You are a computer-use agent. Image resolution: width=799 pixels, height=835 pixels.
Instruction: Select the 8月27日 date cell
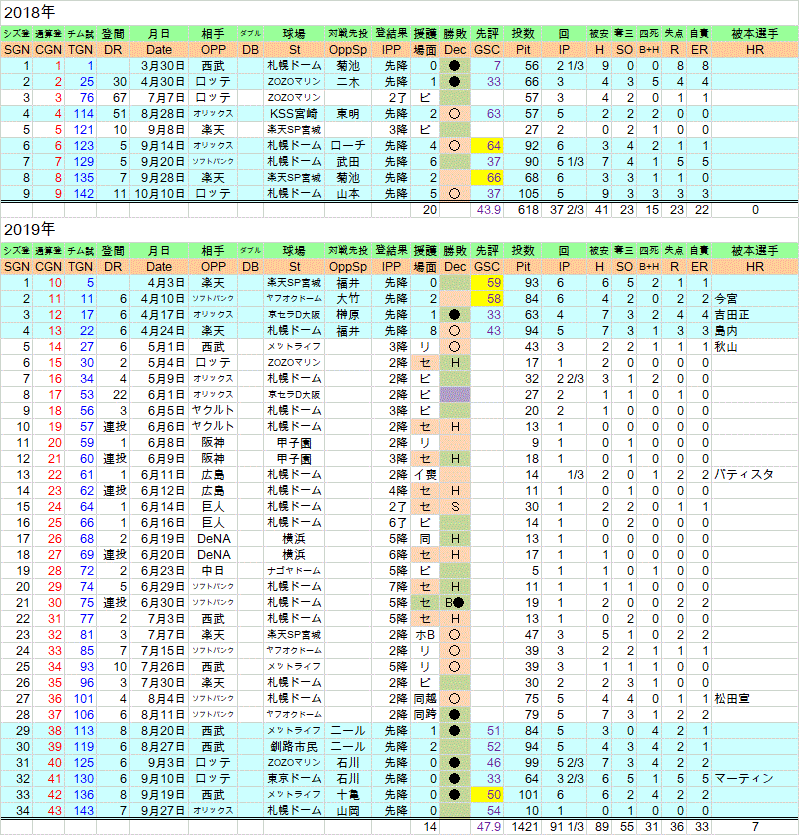tap(159, 746)
